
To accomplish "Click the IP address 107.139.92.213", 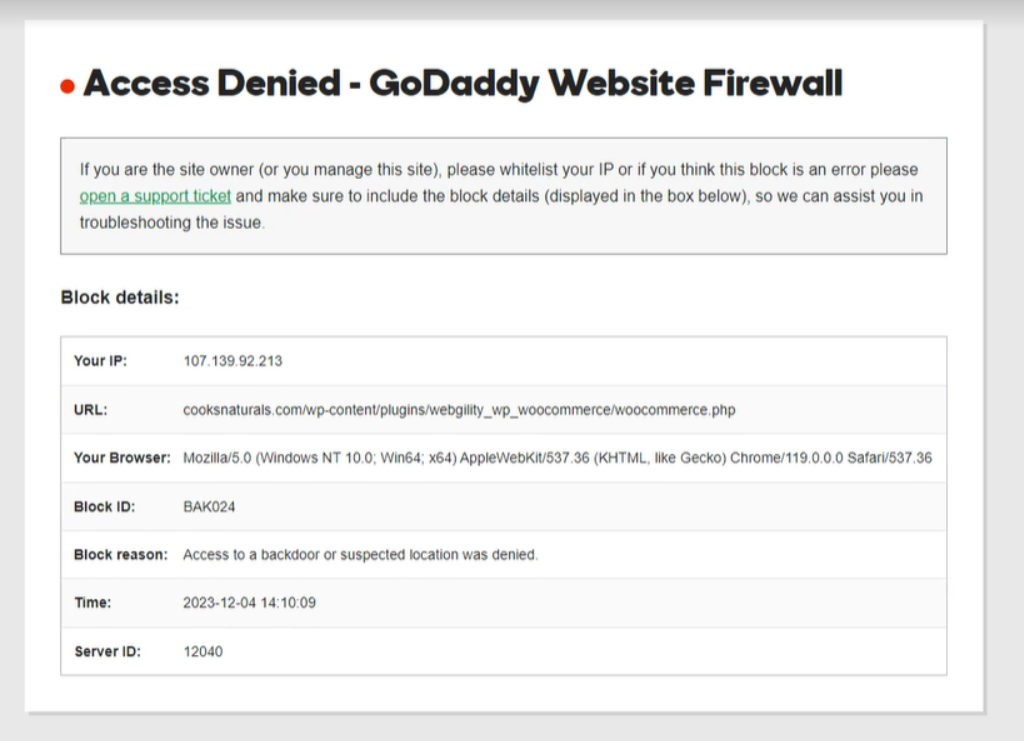I will coord(232,361).
